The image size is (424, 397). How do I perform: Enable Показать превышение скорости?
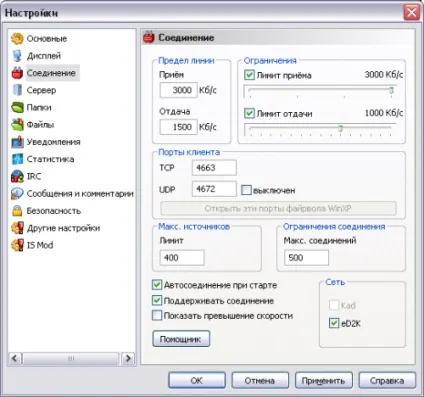coord(157,315)
